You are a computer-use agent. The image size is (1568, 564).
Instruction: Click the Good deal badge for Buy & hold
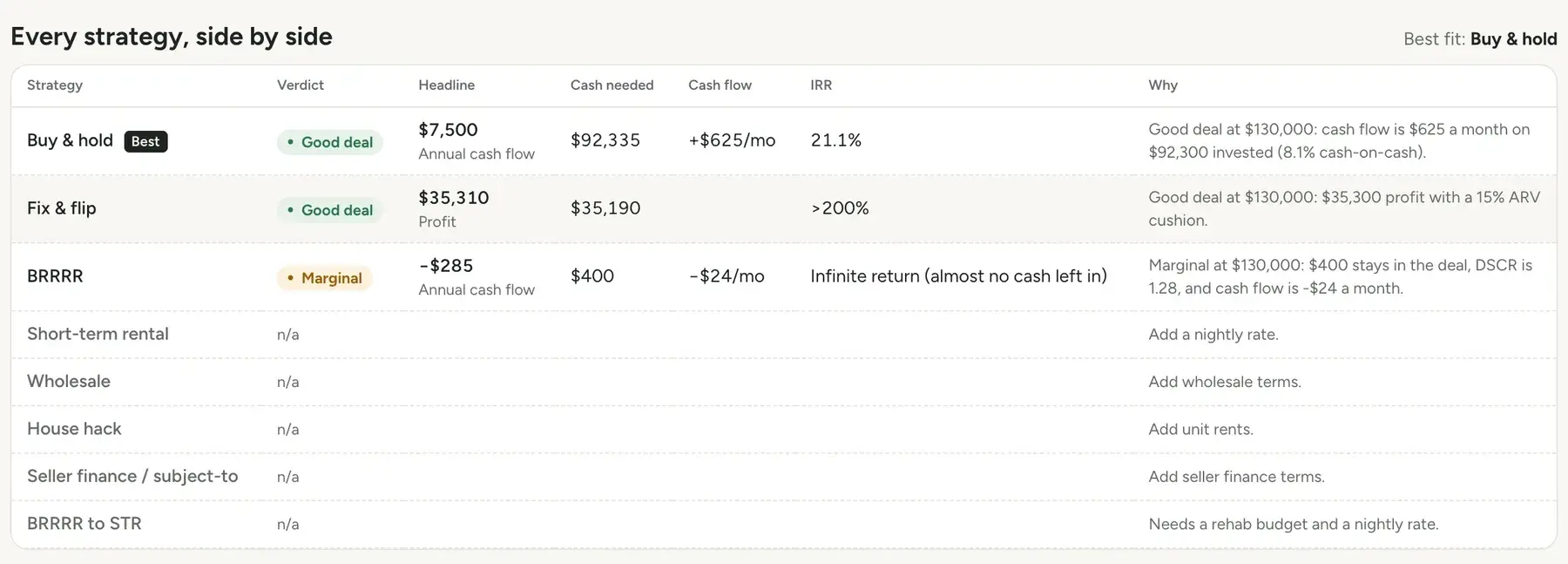330,142
